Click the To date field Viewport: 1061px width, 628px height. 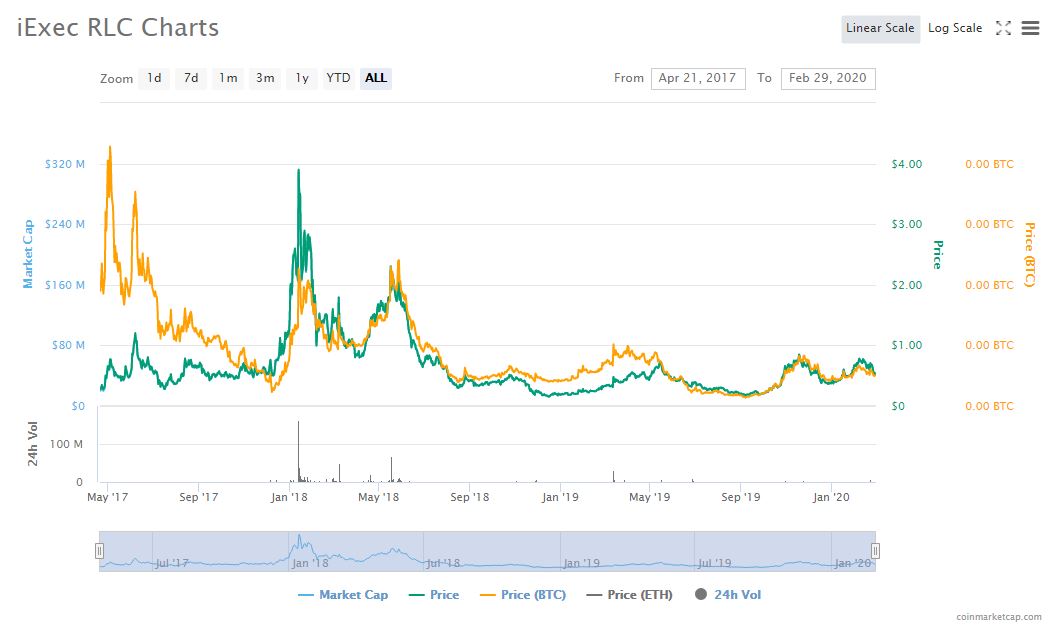(x=828, y=78)
